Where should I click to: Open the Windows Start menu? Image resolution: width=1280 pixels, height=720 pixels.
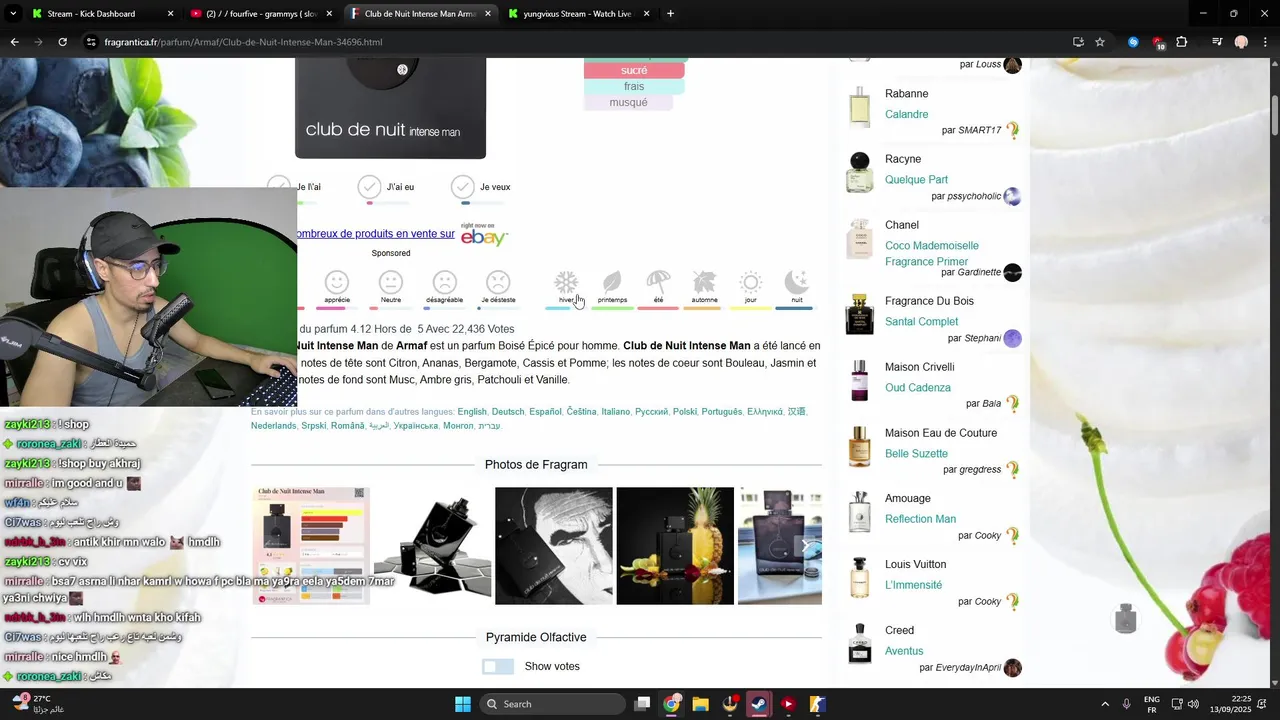click(x=463, y=704)
